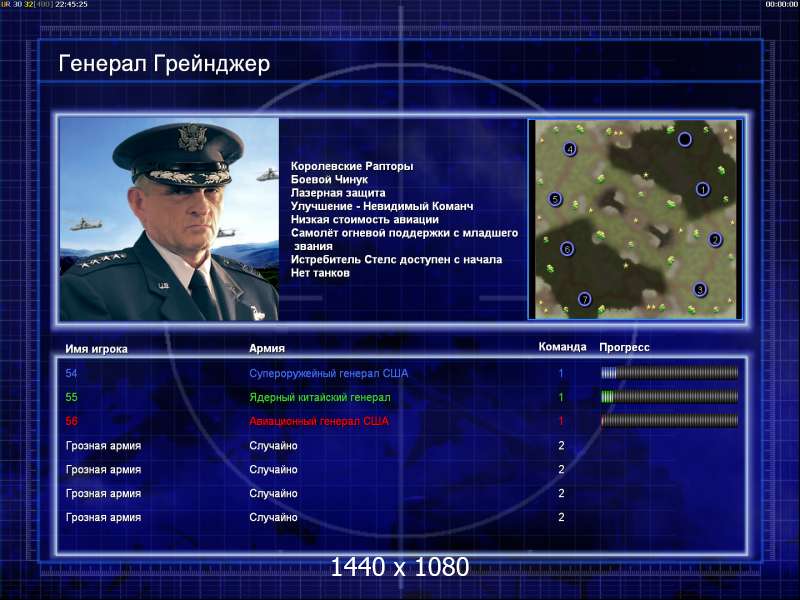Click "Самолёт огневой поддержки с младшего" line
Screen dimensions: 800x600
point(405,233)
